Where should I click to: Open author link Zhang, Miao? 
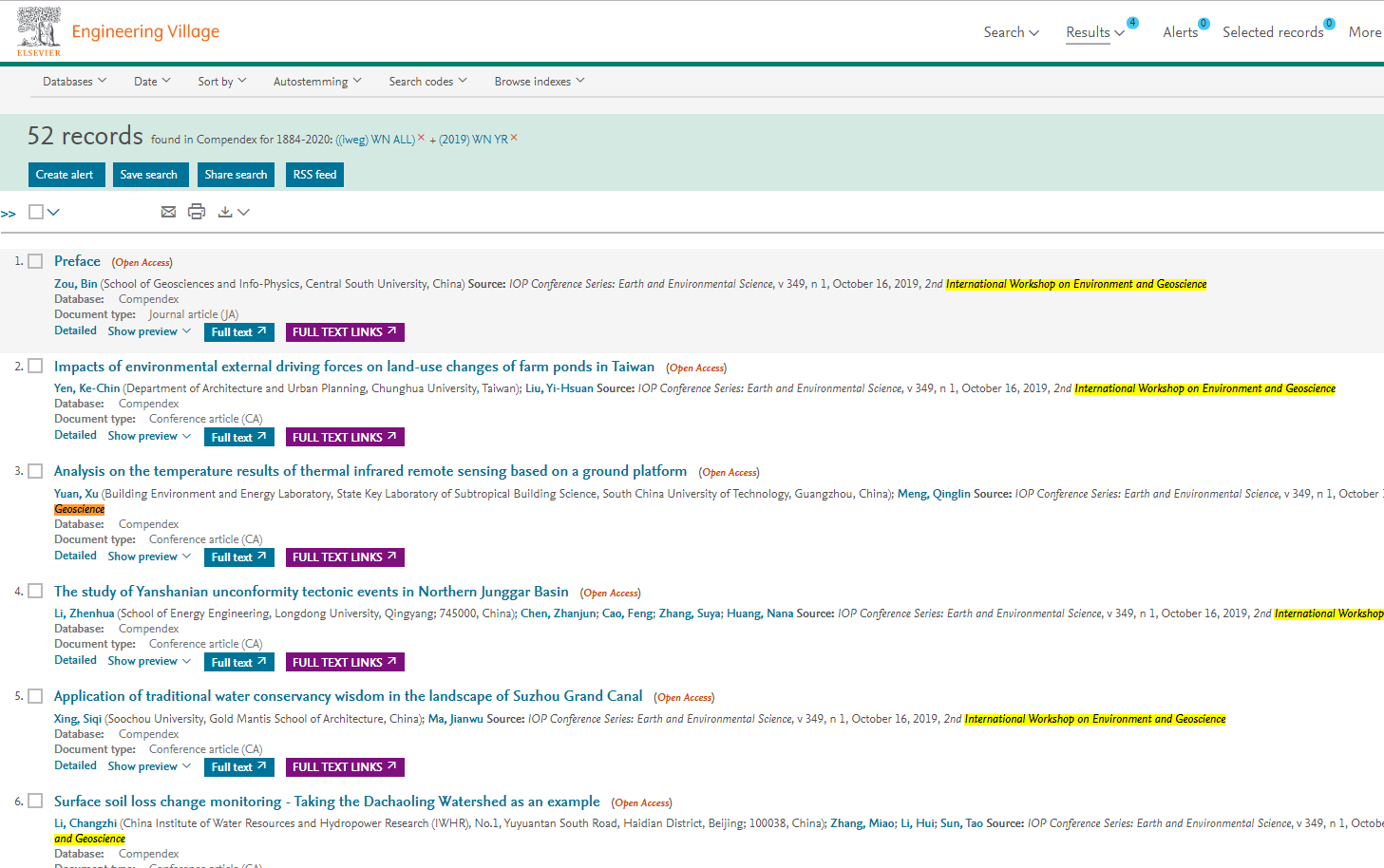point(863,823)
